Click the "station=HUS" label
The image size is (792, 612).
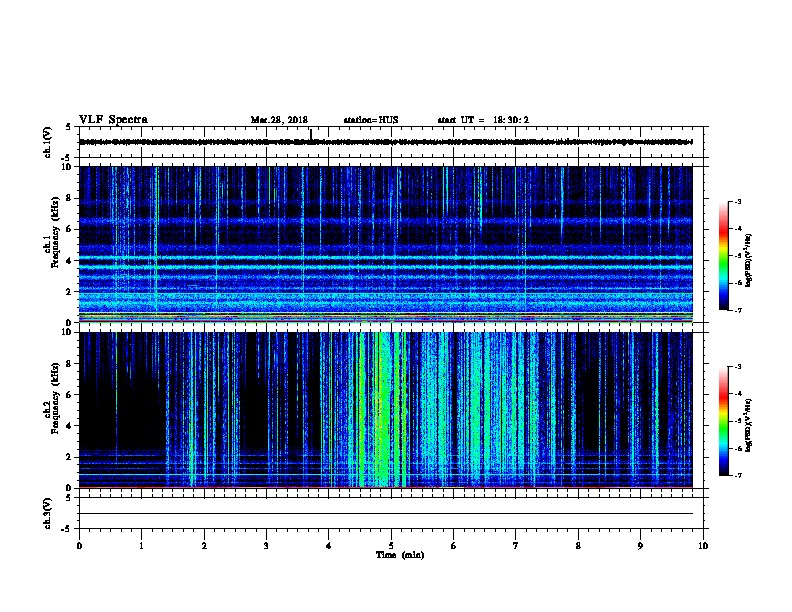tap(371, 120)
